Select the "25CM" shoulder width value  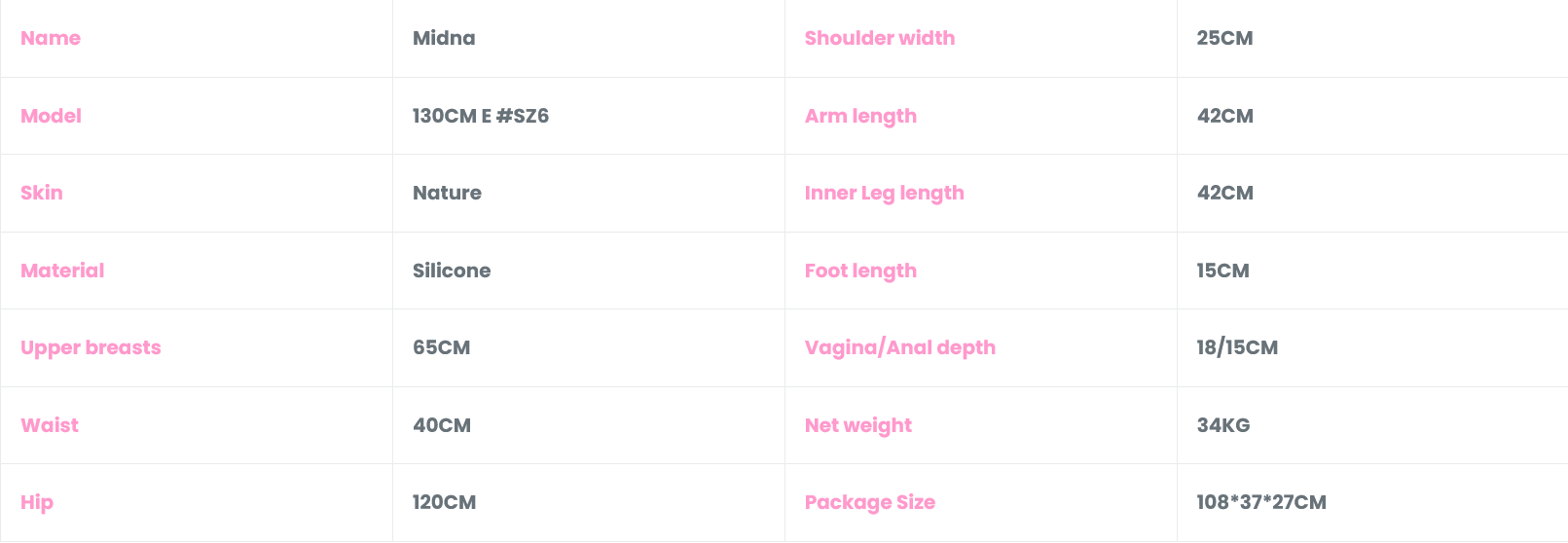tap(1224, 38)
